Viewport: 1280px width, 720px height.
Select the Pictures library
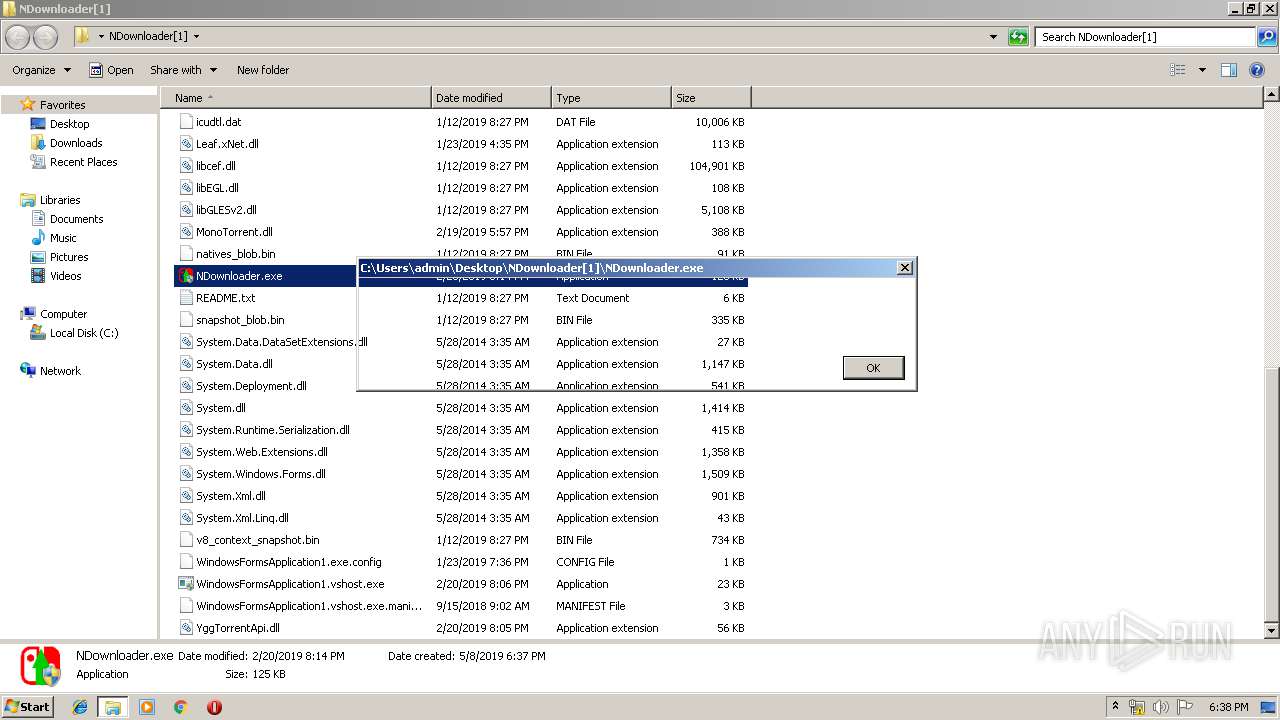(69, 257)
